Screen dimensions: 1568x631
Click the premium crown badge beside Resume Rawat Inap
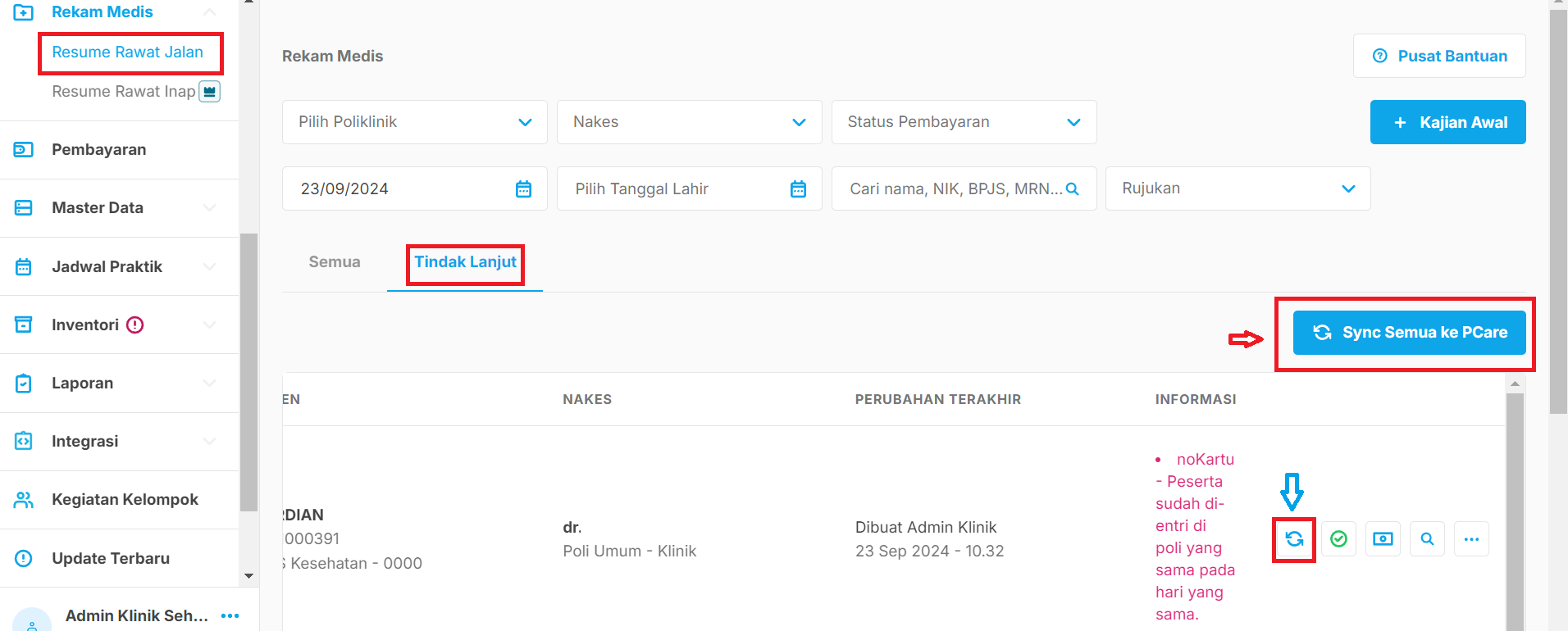pyautogui.click(x=210, y=92)
